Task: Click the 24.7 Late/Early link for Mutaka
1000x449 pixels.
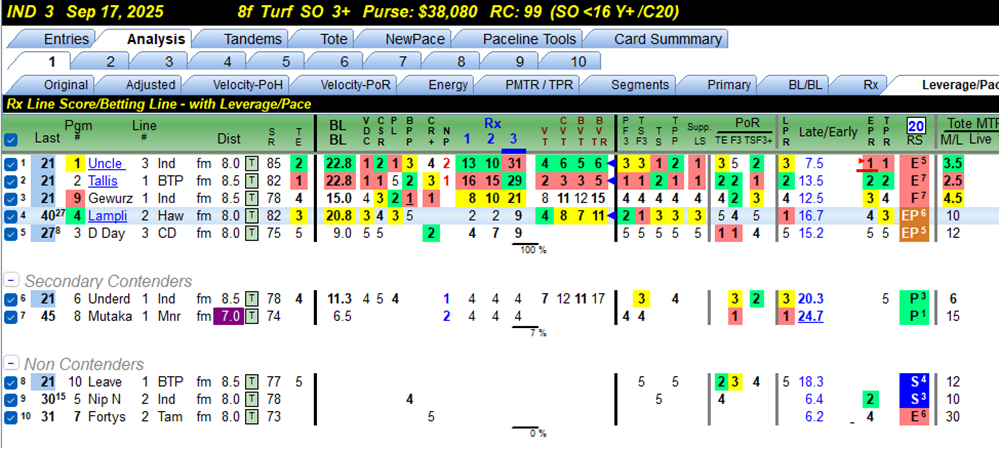Action: (810, 316)
